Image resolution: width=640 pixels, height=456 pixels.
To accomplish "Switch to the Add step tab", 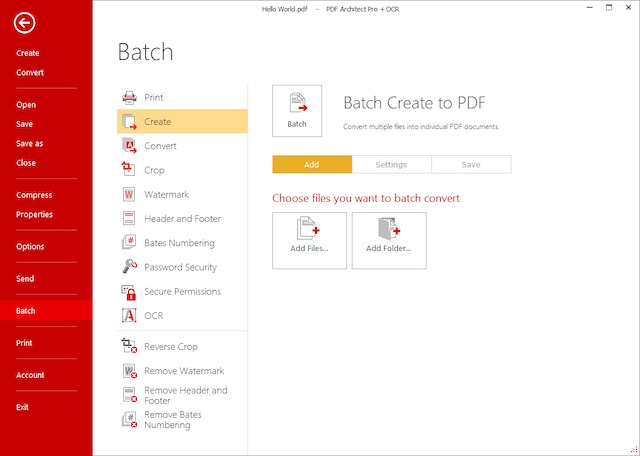I will (x=312, y=165).
